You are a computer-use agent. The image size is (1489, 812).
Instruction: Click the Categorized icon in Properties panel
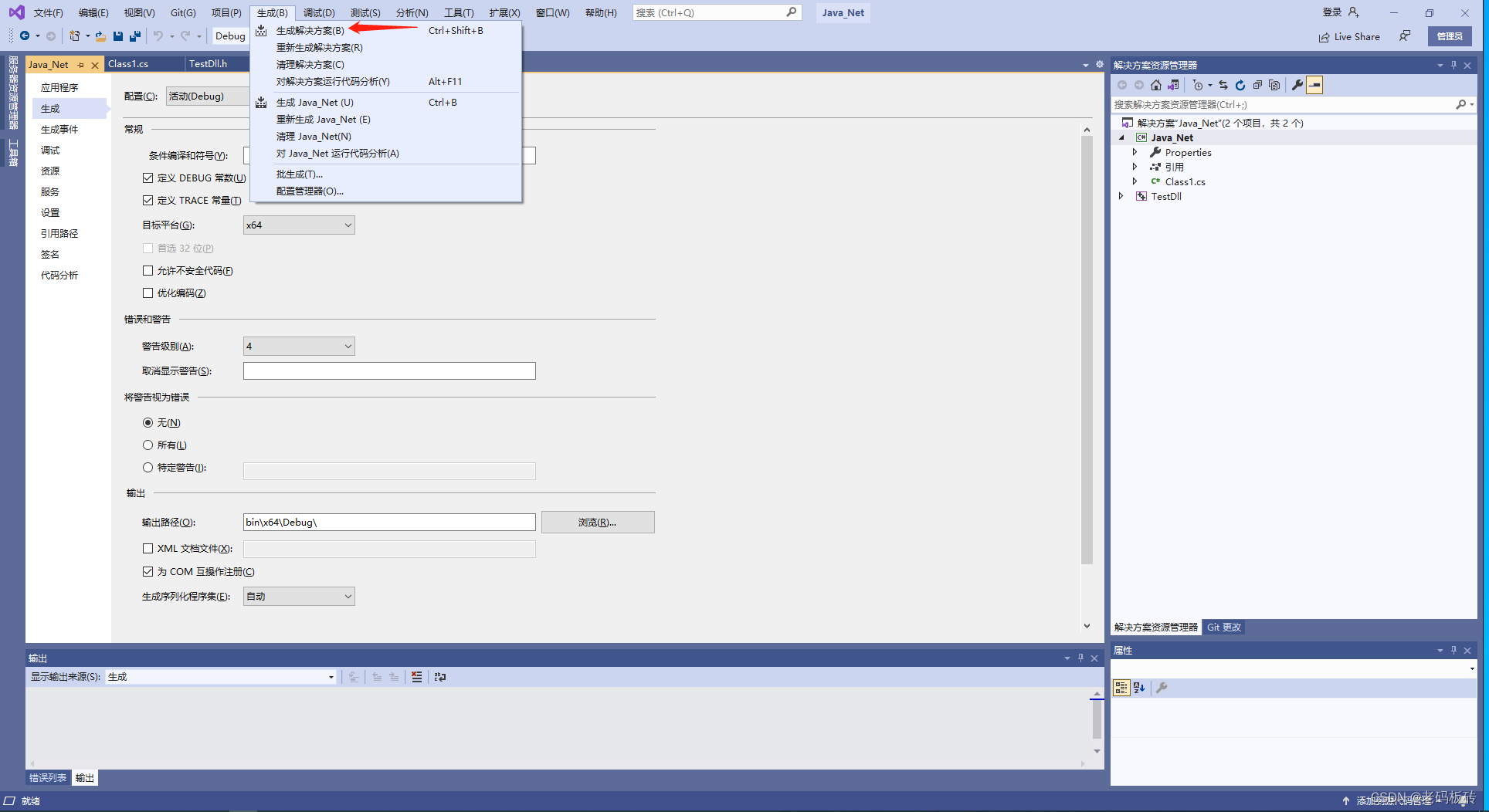pyautogui.click(x=1121, y=688)
